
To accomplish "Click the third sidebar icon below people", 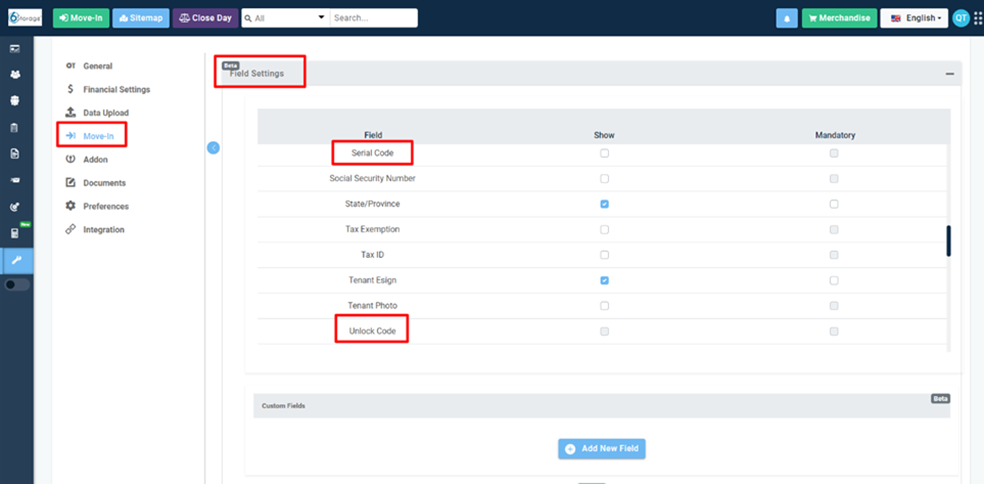I will tap(15, 101).
